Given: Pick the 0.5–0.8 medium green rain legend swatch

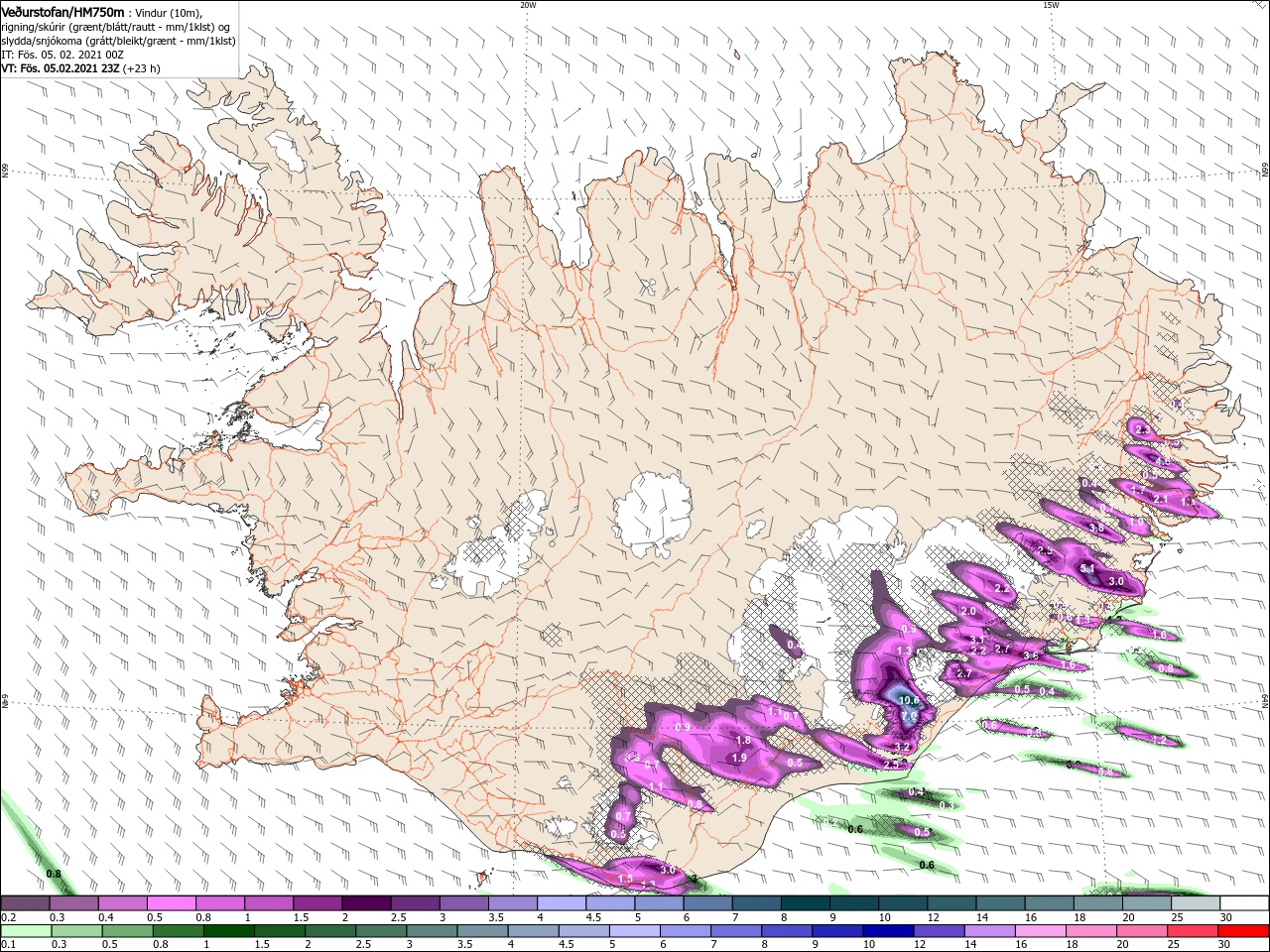Looking at the screenshot, I should [x=128, y=931].
